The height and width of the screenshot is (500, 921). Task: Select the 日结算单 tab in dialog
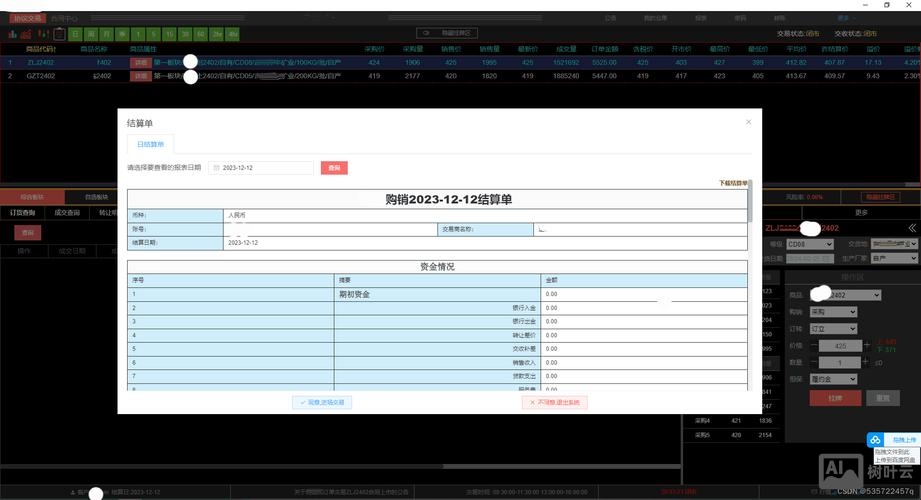click(x=153, y=145)
